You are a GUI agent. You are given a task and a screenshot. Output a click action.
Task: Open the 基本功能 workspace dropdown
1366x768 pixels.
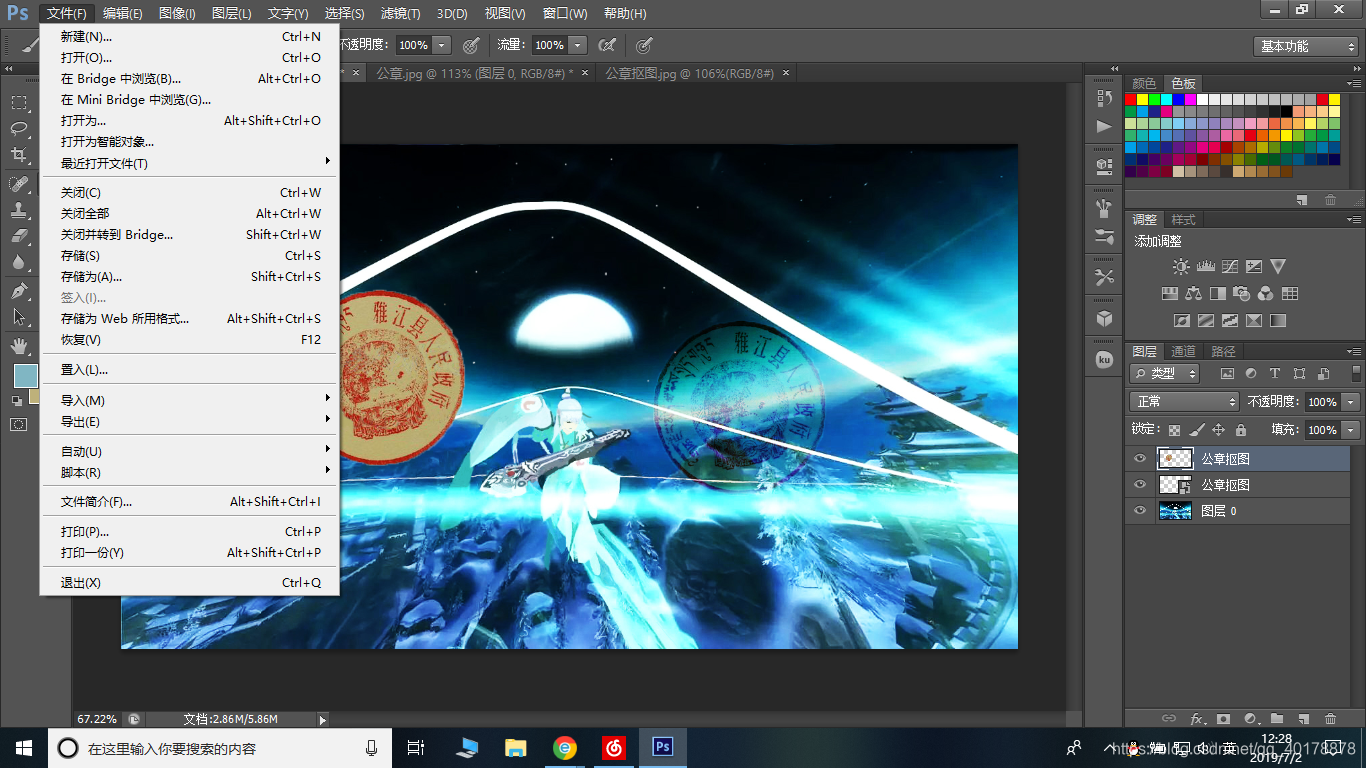click(1306, 46)
